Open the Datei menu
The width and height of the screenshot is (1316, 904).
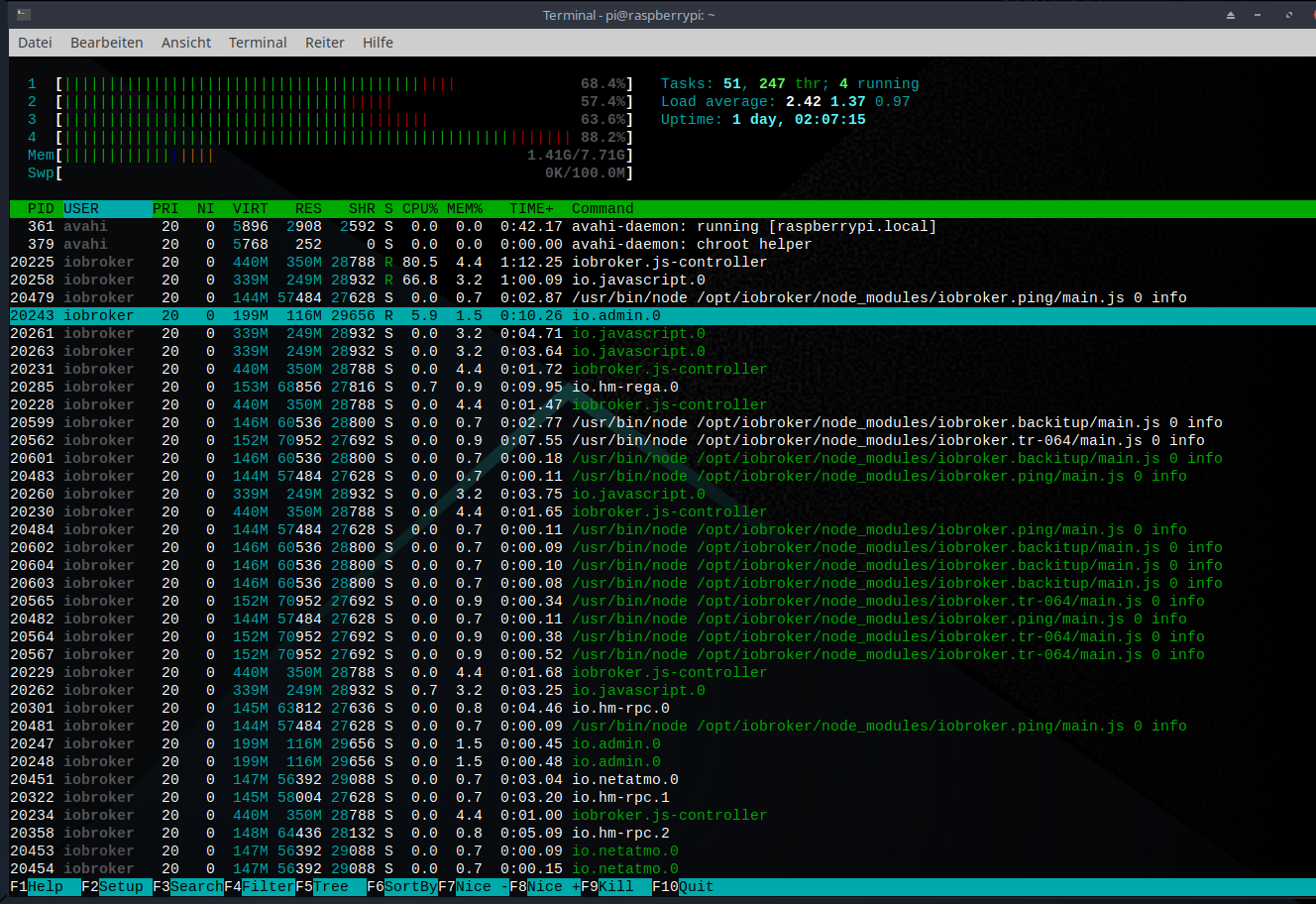35,43
